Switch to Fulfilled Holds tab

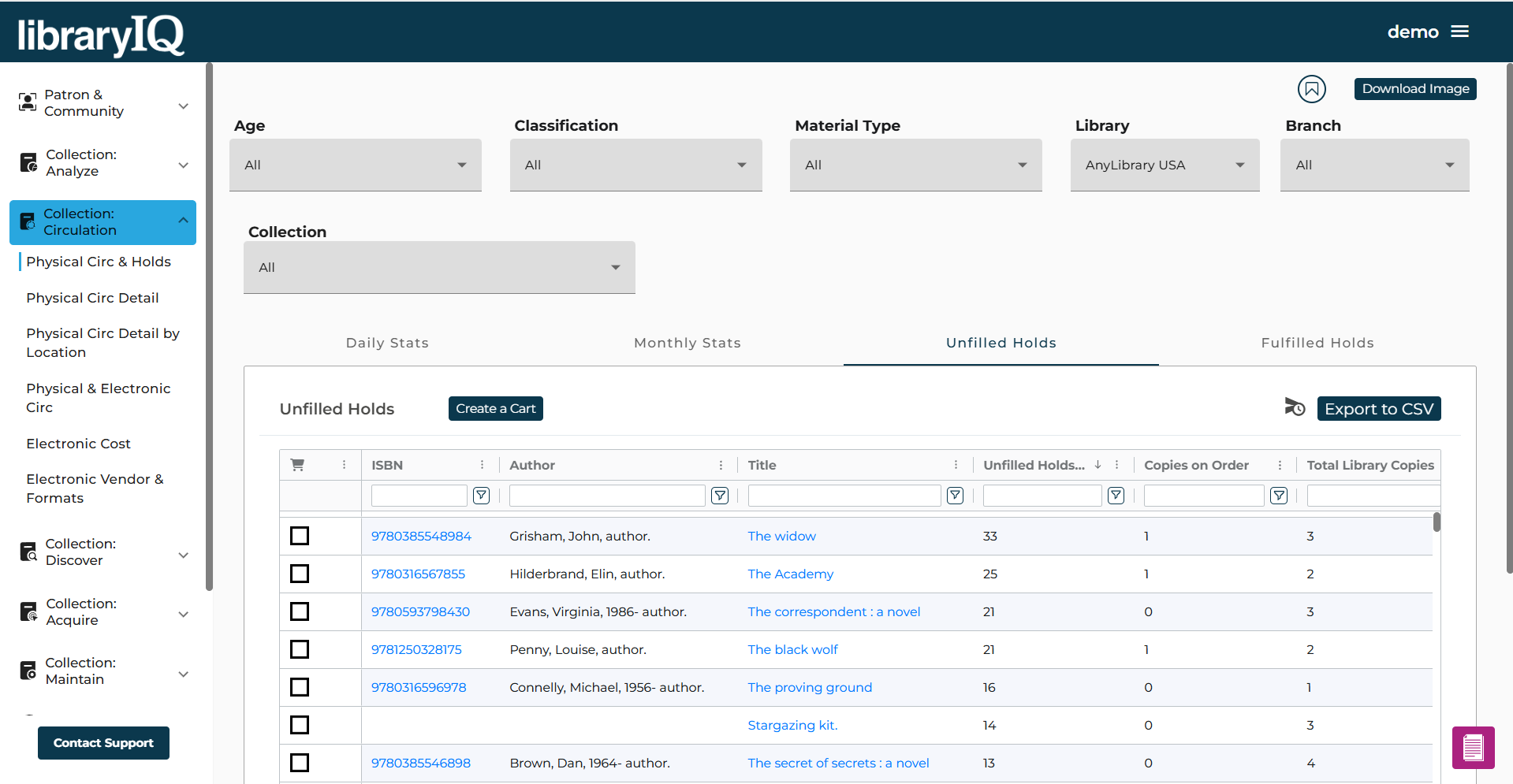click(x=1317, y=343)
